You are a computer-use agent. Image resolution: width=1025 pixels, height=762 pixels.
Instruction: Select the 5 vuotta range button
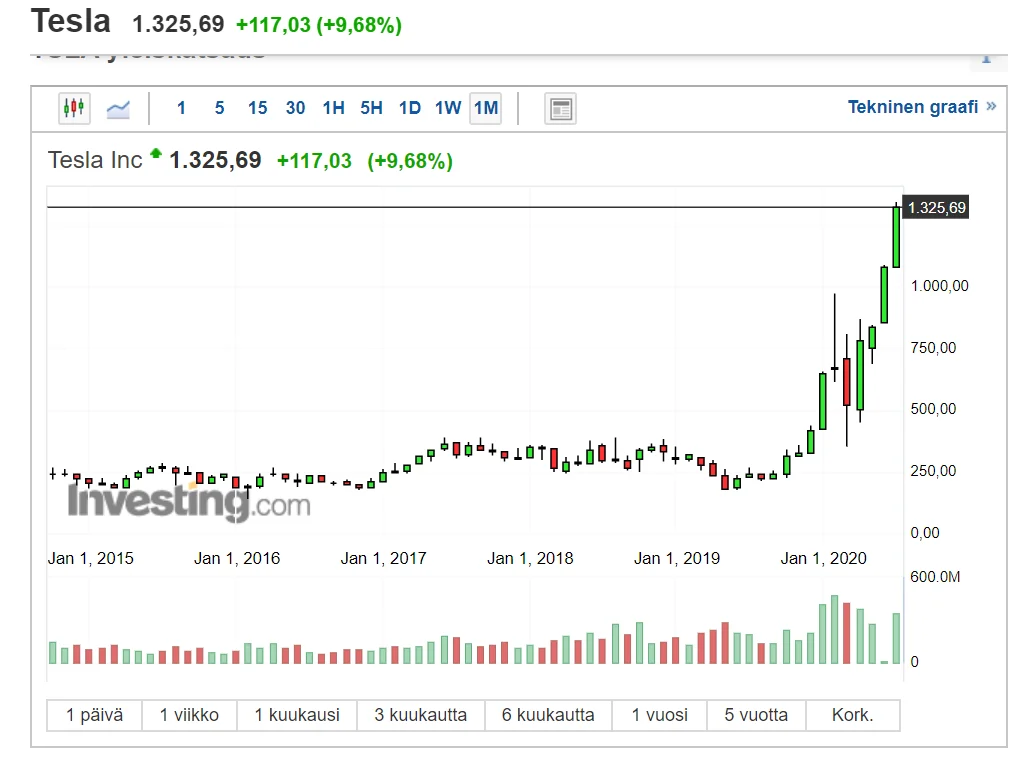point(756,715)
